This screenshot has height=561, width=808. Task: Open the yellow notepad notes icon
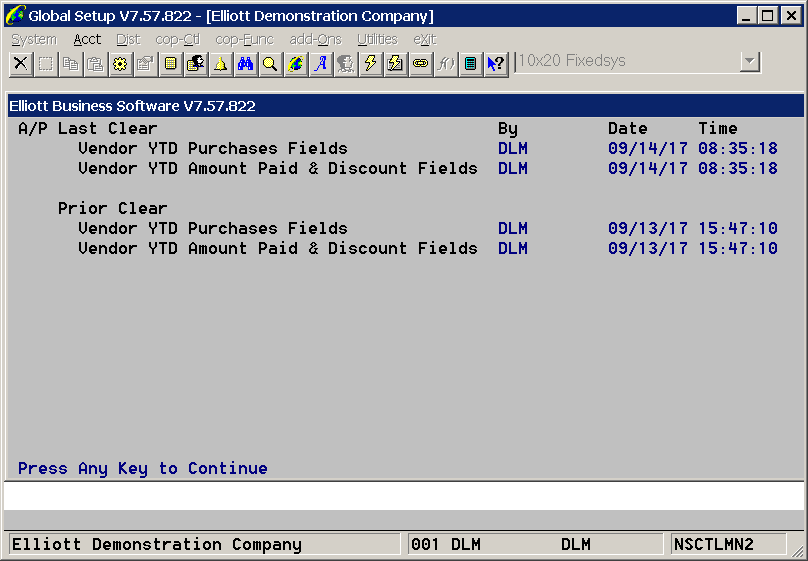(x=171, y=64)
